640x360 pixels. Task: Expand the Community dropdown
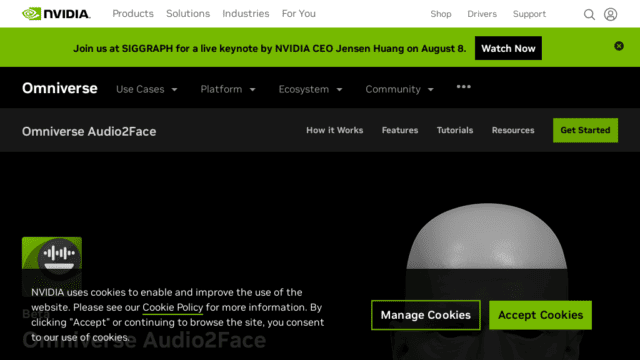point(399,89)
